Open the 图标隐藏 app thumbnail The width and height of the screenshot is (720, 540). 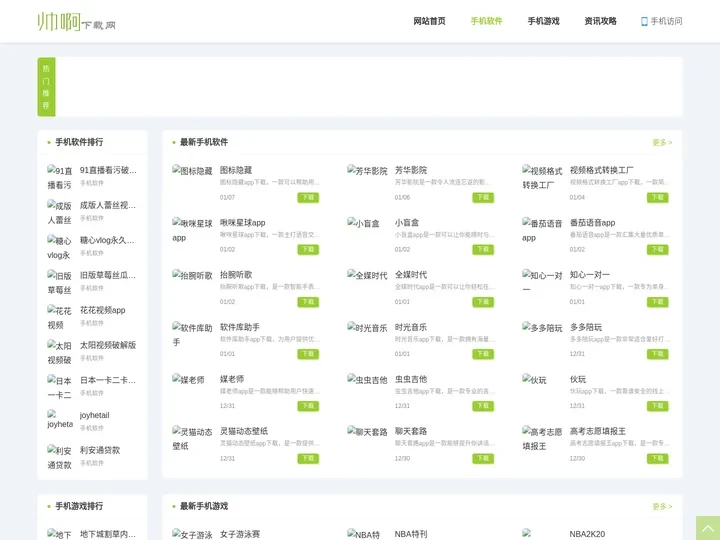pyautogui.click(x=192, y=171)
